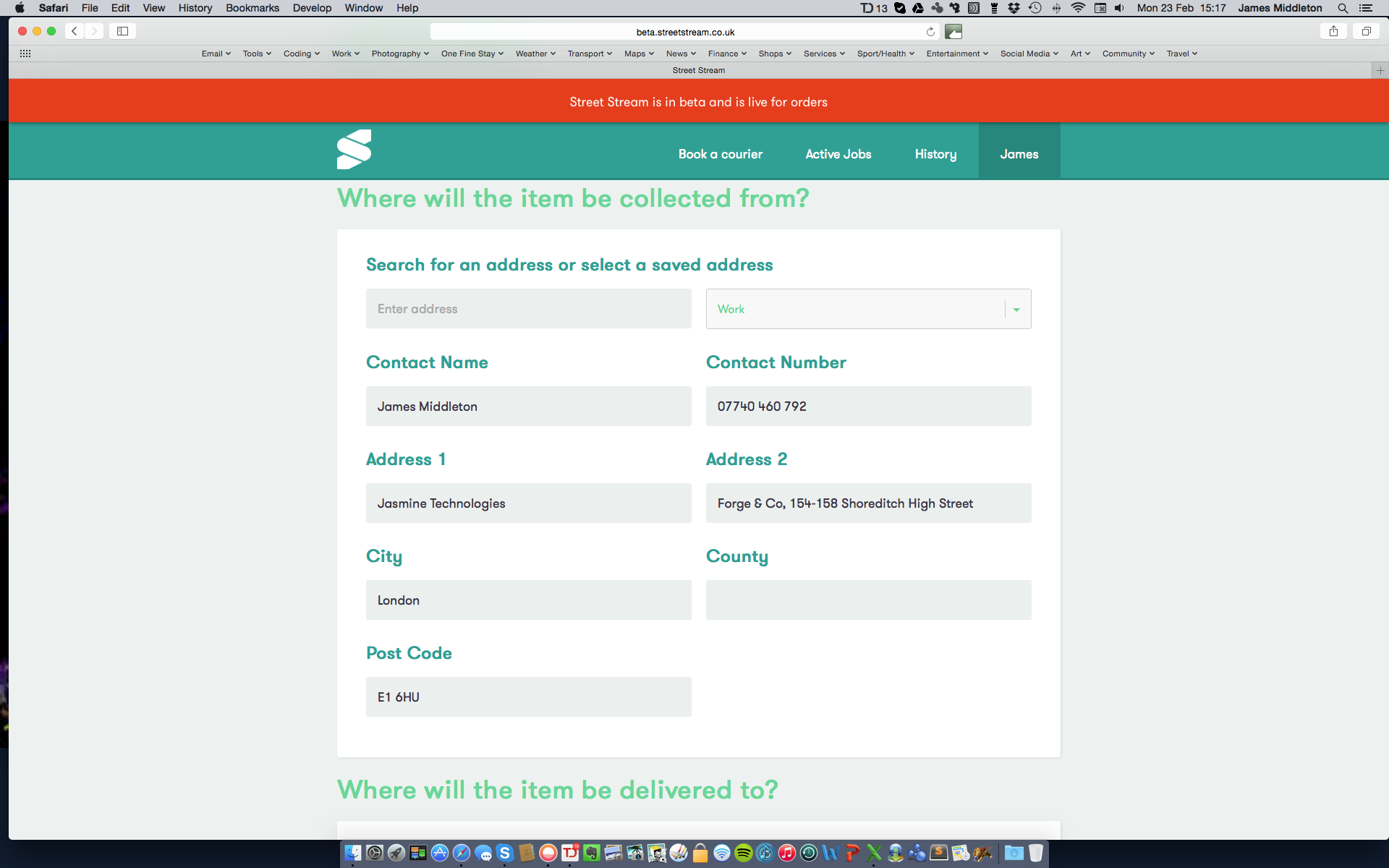This screenshot has height=868, width=1389.
Task: Go back with the back arrow
Action: [75, 31]
